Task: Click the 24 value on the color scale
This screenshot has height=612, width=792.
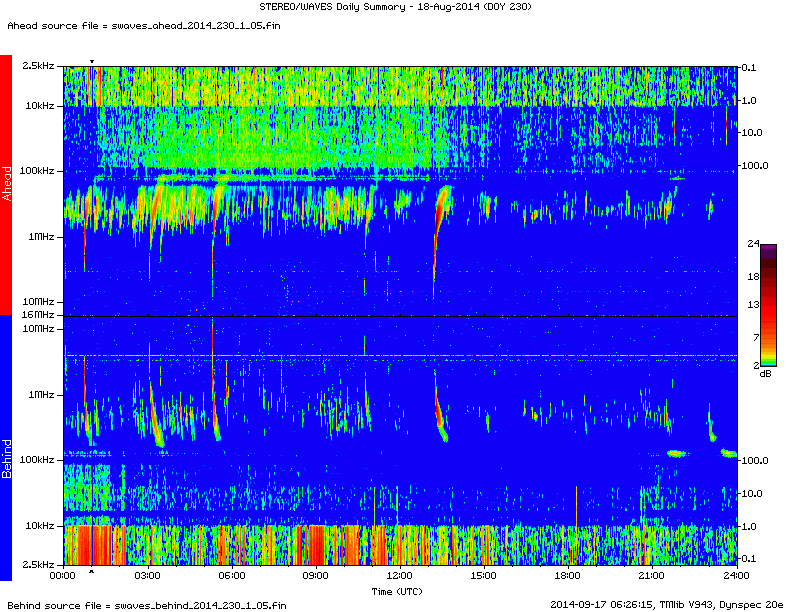Action: (x=753, y=244)
